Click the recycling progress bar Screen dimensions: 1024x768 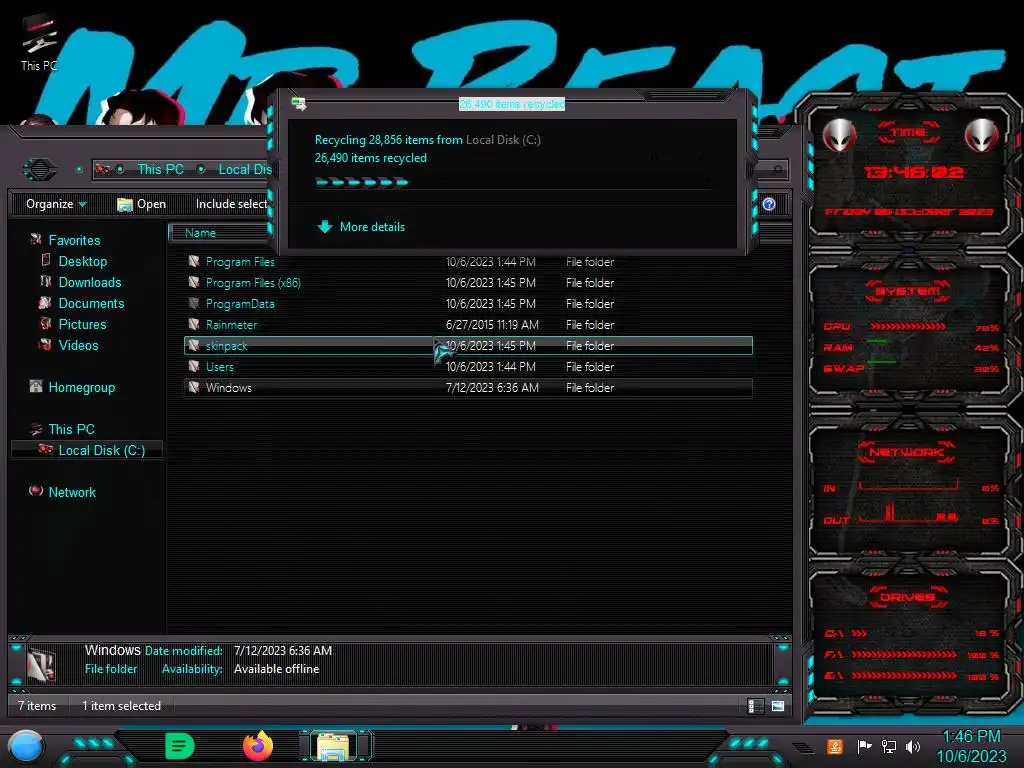[x=513, y=182]
